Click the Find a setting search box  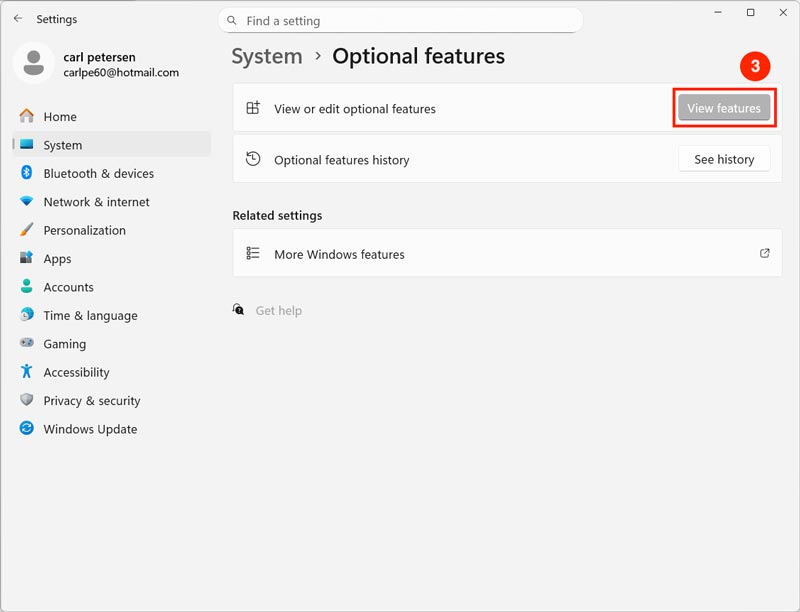[x=400, y=20]
